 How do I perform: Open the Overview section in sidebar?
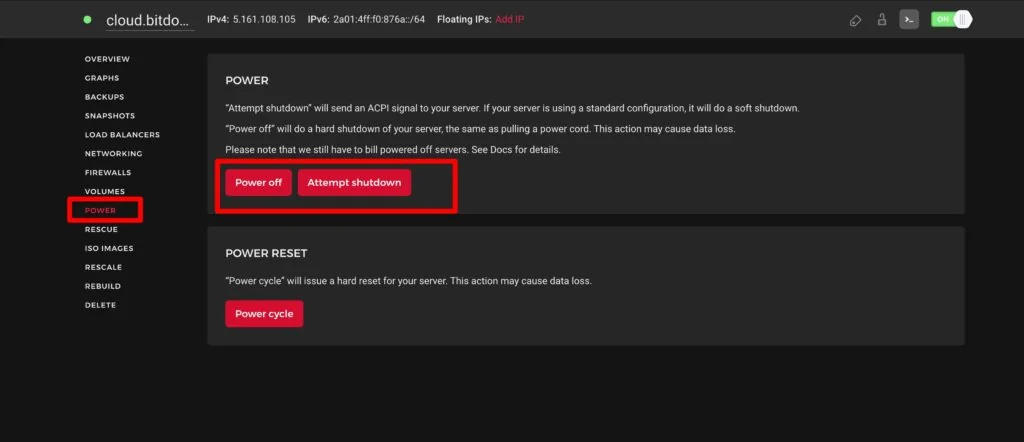107,59
